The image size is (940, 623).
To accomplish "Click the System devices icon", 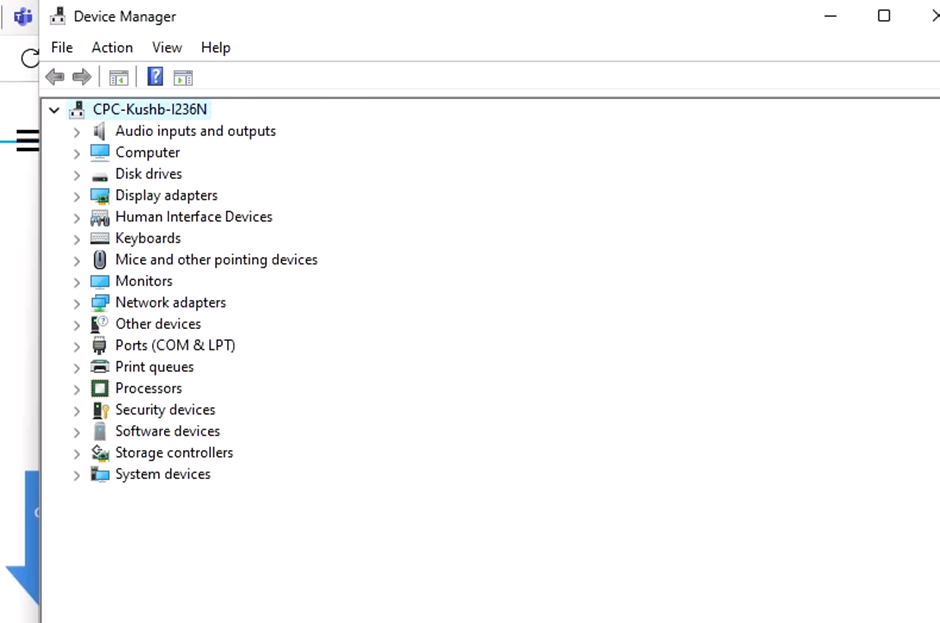I will point(100,474).
